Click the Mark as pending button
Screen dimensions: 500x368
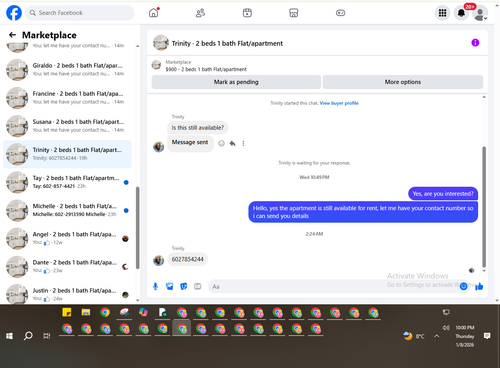point(236,82)
